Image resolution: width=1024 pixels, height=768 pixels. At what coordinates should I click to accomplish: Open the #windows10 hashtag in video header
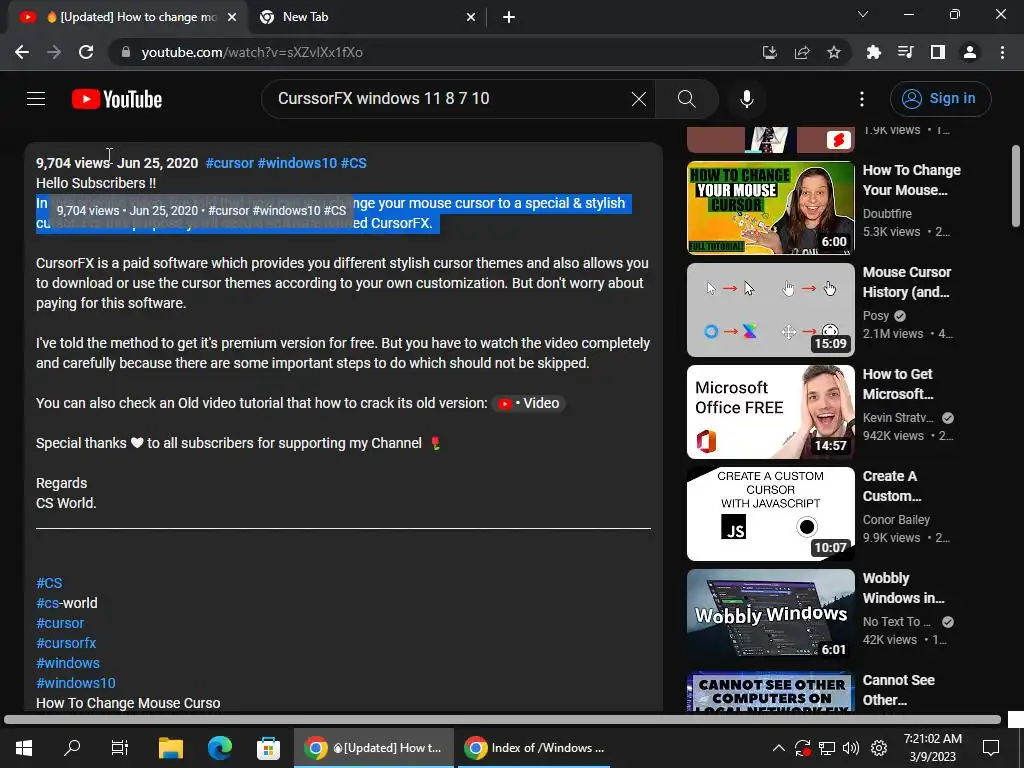click(x=297, y=163)
